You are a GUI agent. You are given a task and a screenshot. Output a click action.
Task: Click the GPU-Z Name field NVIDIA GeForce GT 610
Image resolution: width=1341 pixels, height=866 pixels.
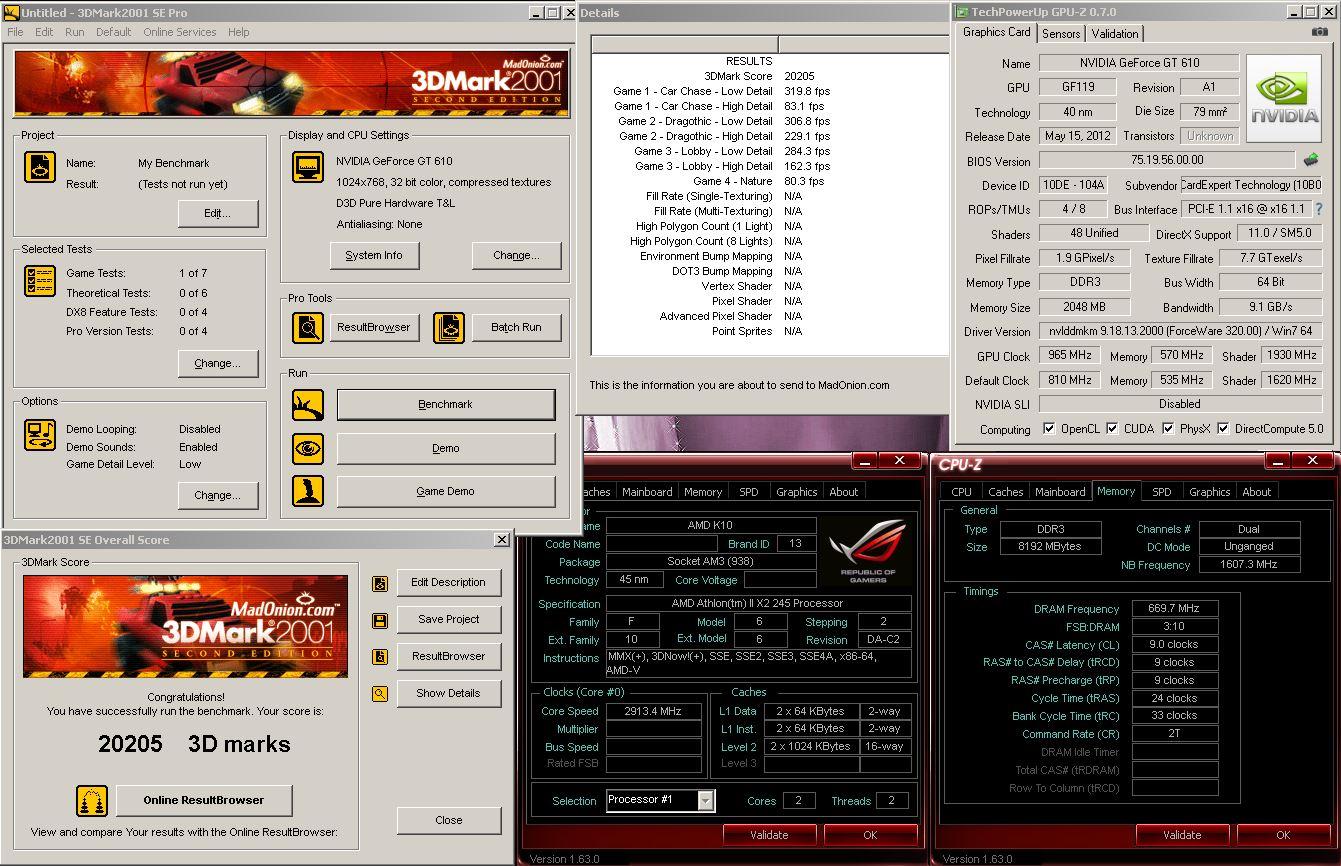(1139, 63)
